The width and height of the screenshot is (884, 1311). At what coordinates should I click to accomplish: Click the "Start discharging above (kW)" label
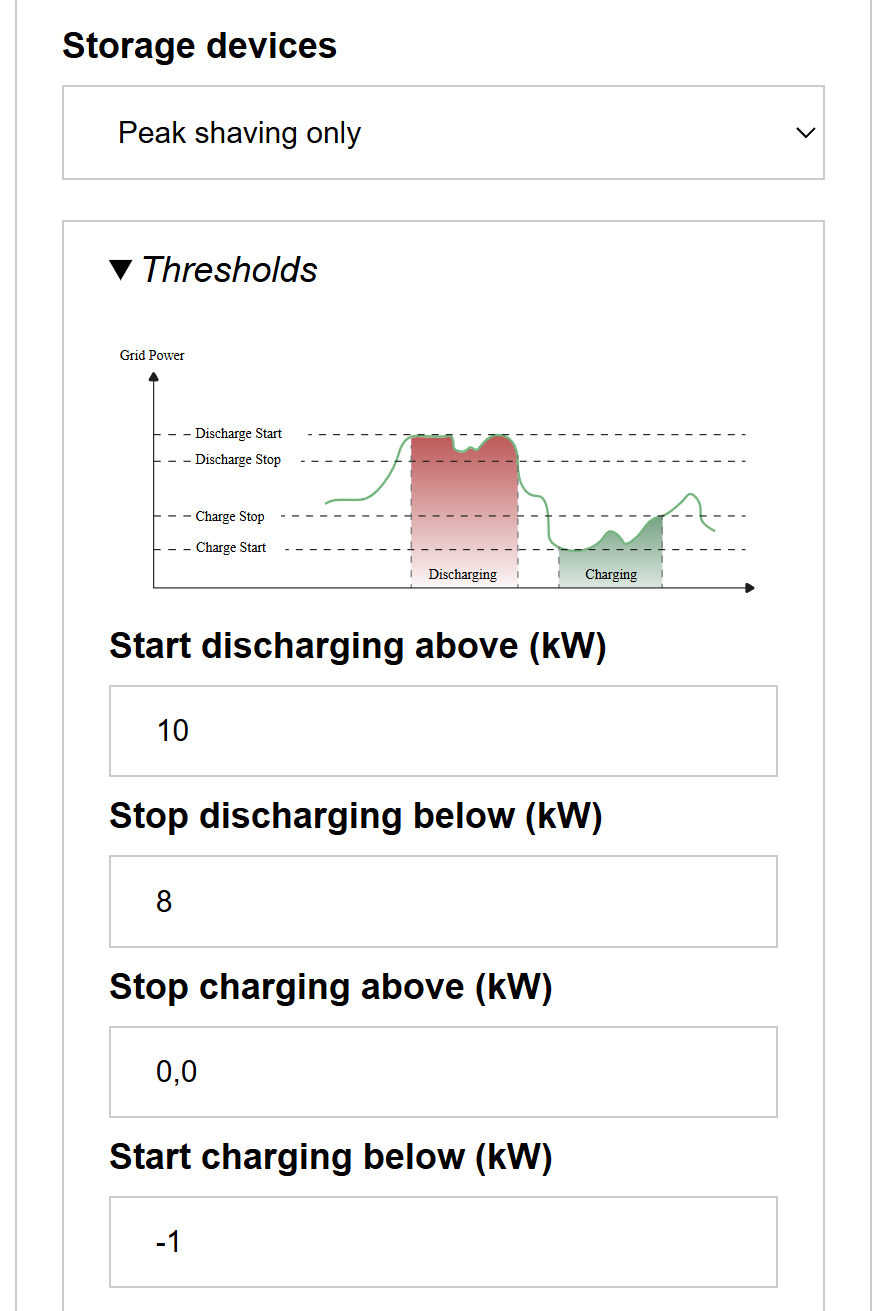point(358,646)
